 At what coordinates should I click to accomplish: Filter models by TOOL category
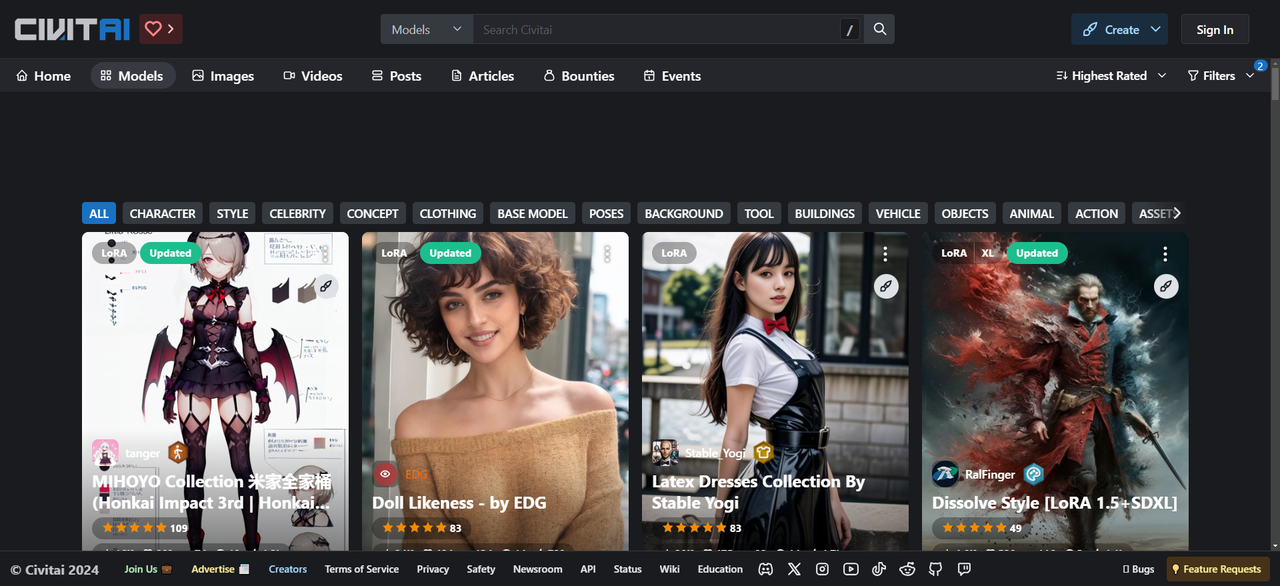(x=759, y=213)
